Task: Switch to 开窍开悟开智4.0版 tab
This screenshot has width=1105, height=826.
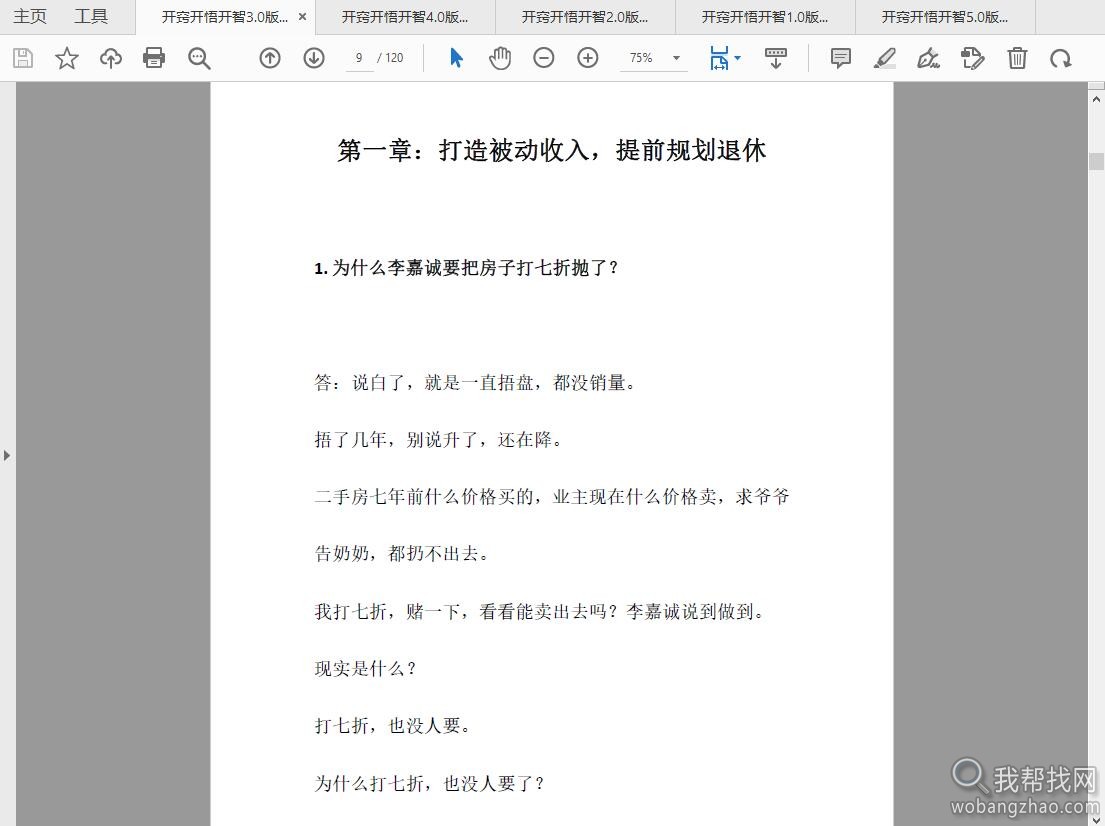Action: click(405, 17)
